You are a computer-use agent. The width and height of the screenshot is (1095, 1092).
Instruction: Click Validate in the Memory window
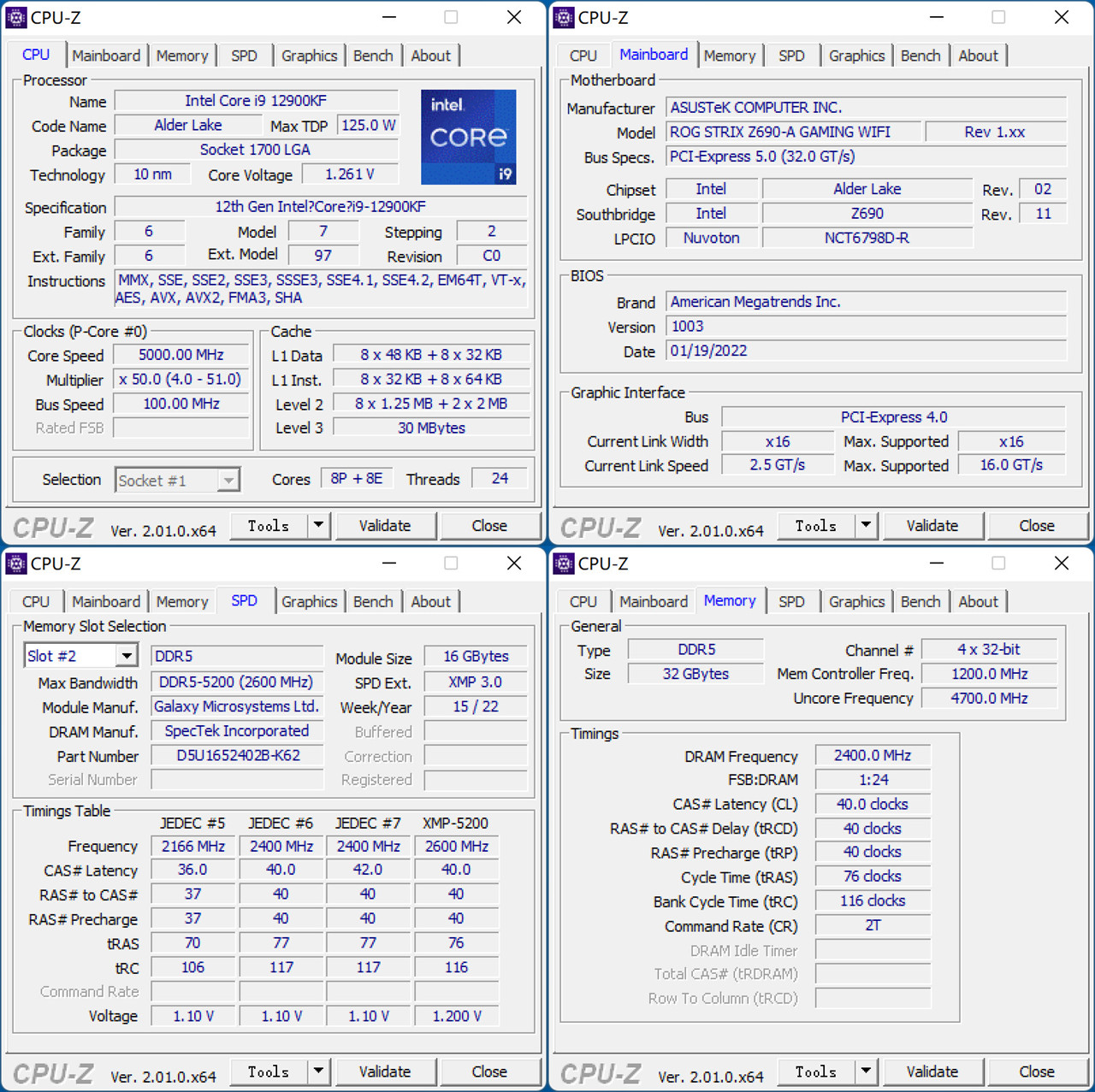(x=932, y=1071)
